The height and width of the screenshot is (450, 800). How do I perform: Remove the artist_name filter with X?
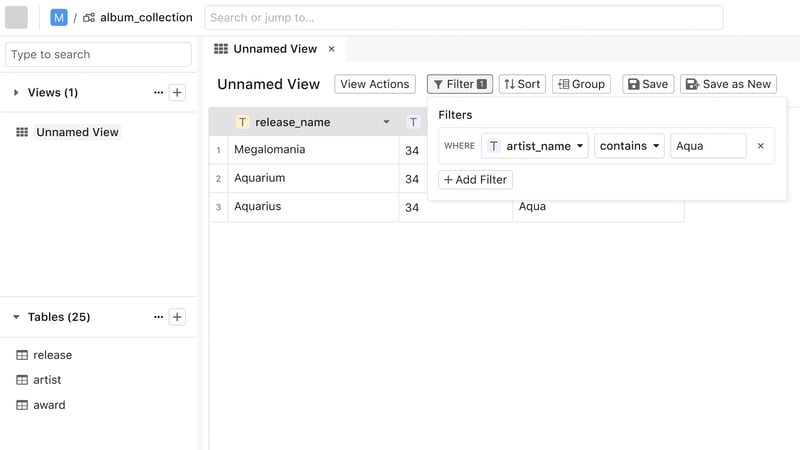click(760, 146)
